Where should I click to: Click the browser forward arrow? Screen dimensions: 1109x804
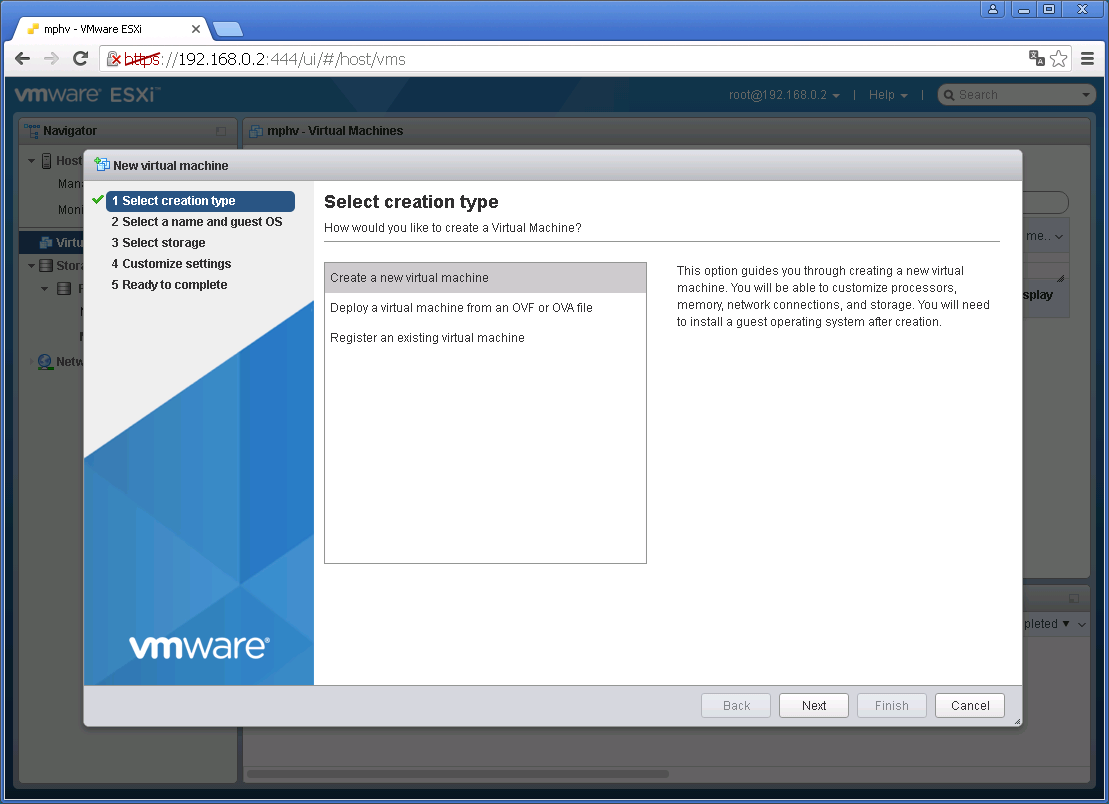(52, 59)
